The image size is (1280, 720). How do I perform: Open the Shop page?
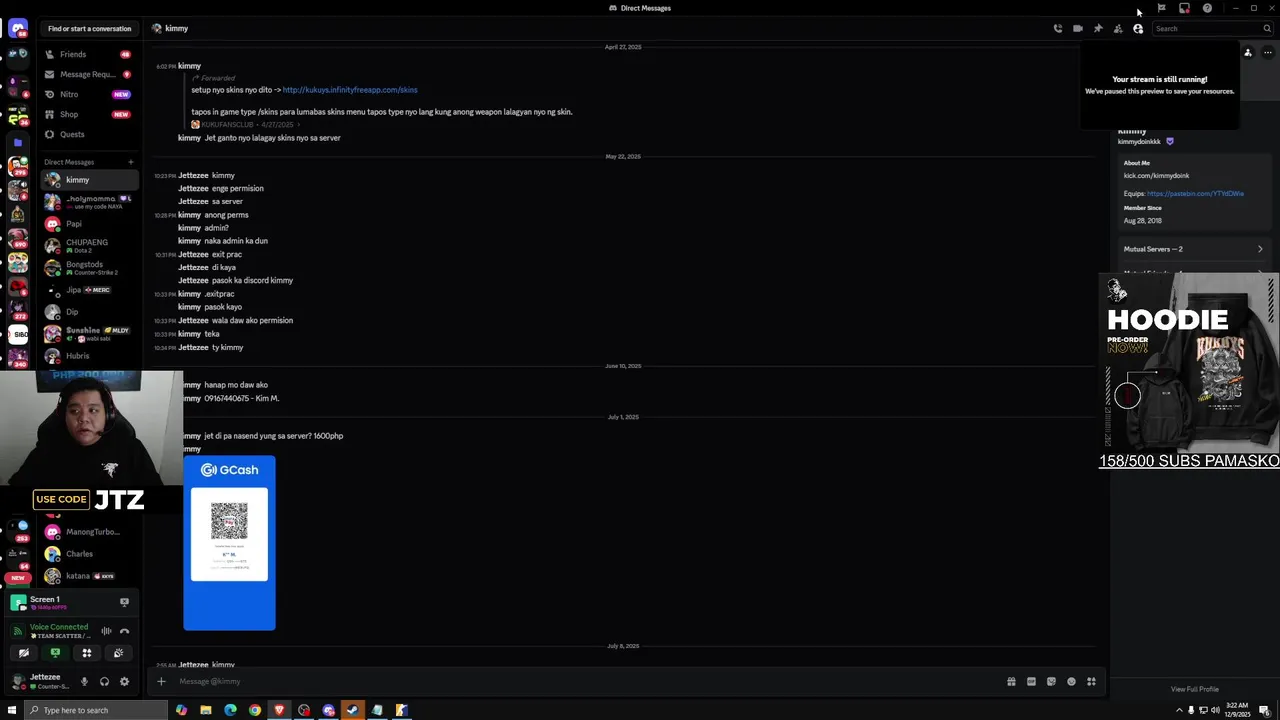pyautogui.click(x=90, y=114)
